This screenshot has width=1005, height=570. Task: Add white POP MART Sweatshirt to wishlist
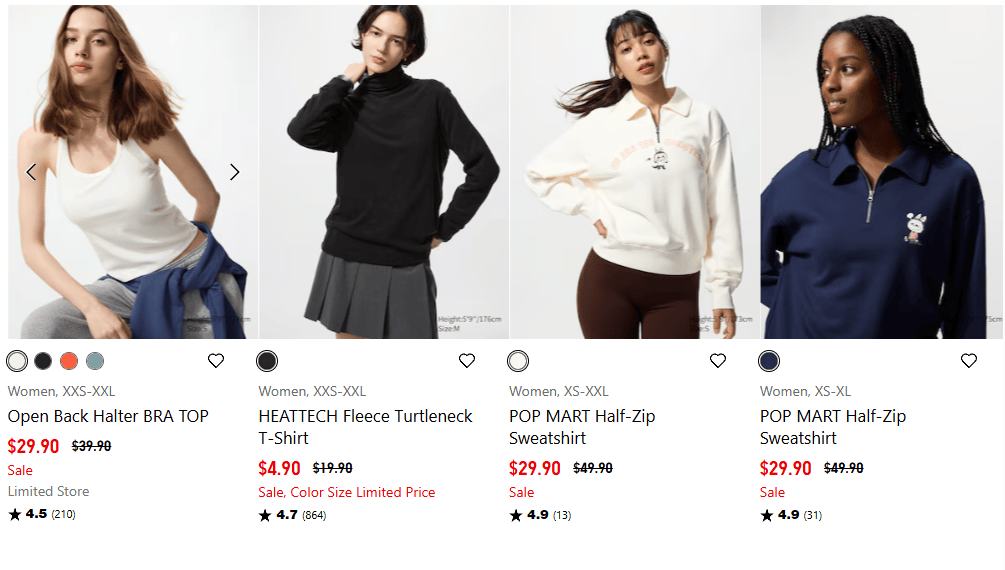pyautogui.click(x=718, y=361)
